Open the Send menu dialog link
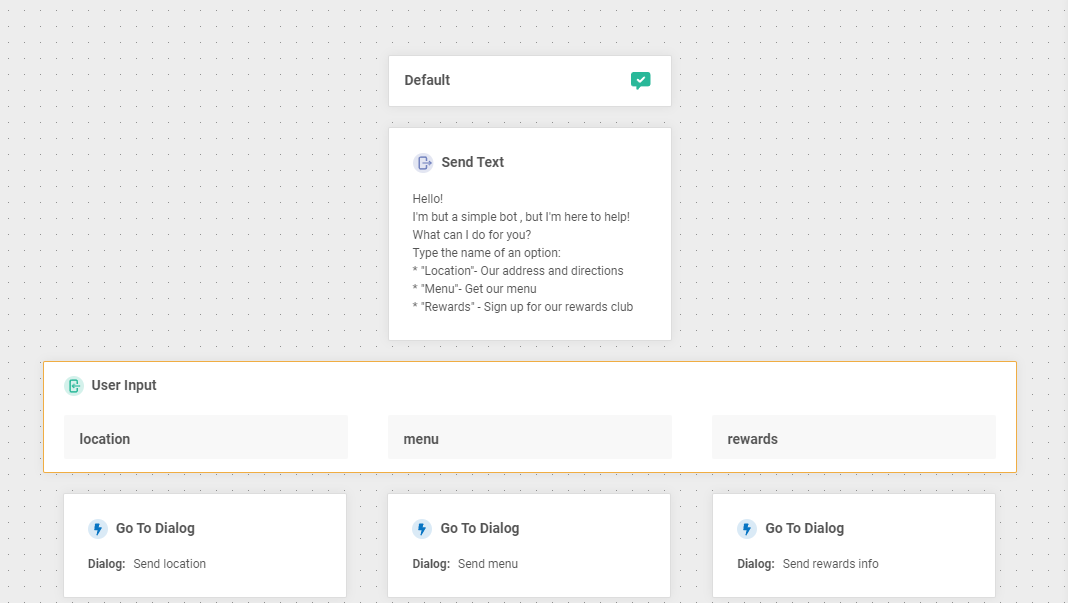This screenshot has height=603, width=1068. tap(488, 564)
